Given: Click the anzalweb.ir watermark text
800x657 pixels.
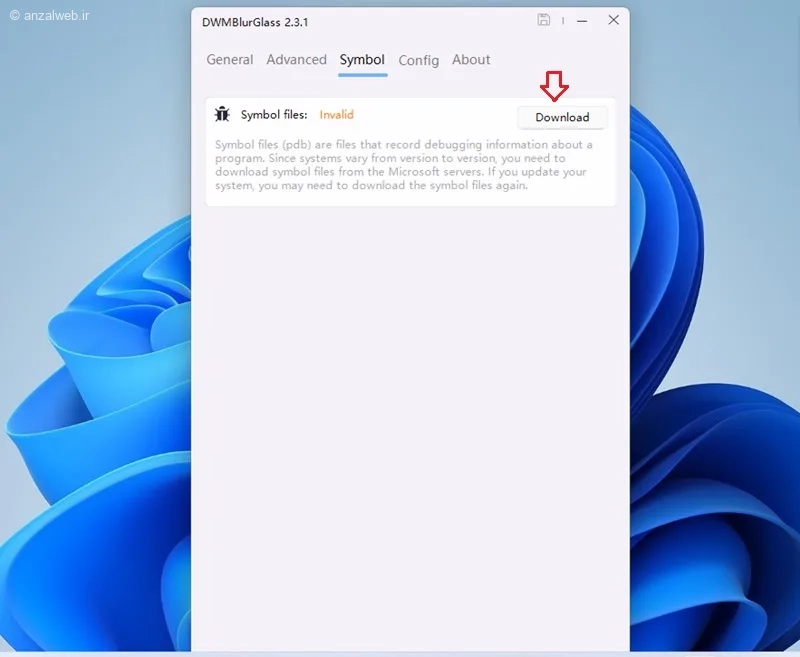Looking at the screenshot, I should coord(48,17).
